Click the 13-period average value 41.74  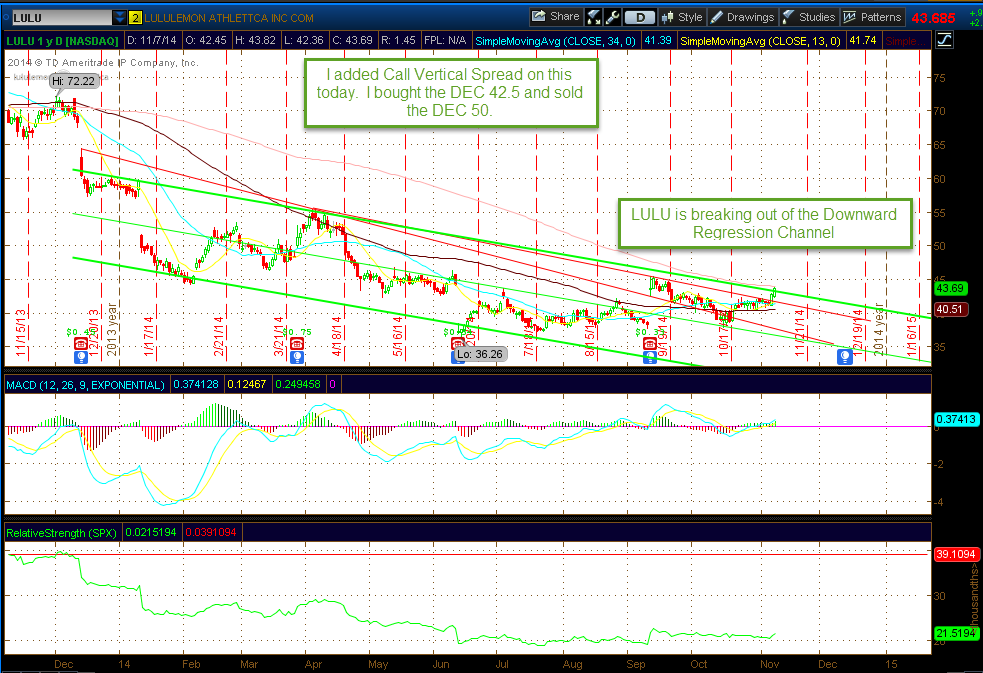coord(862,40)
